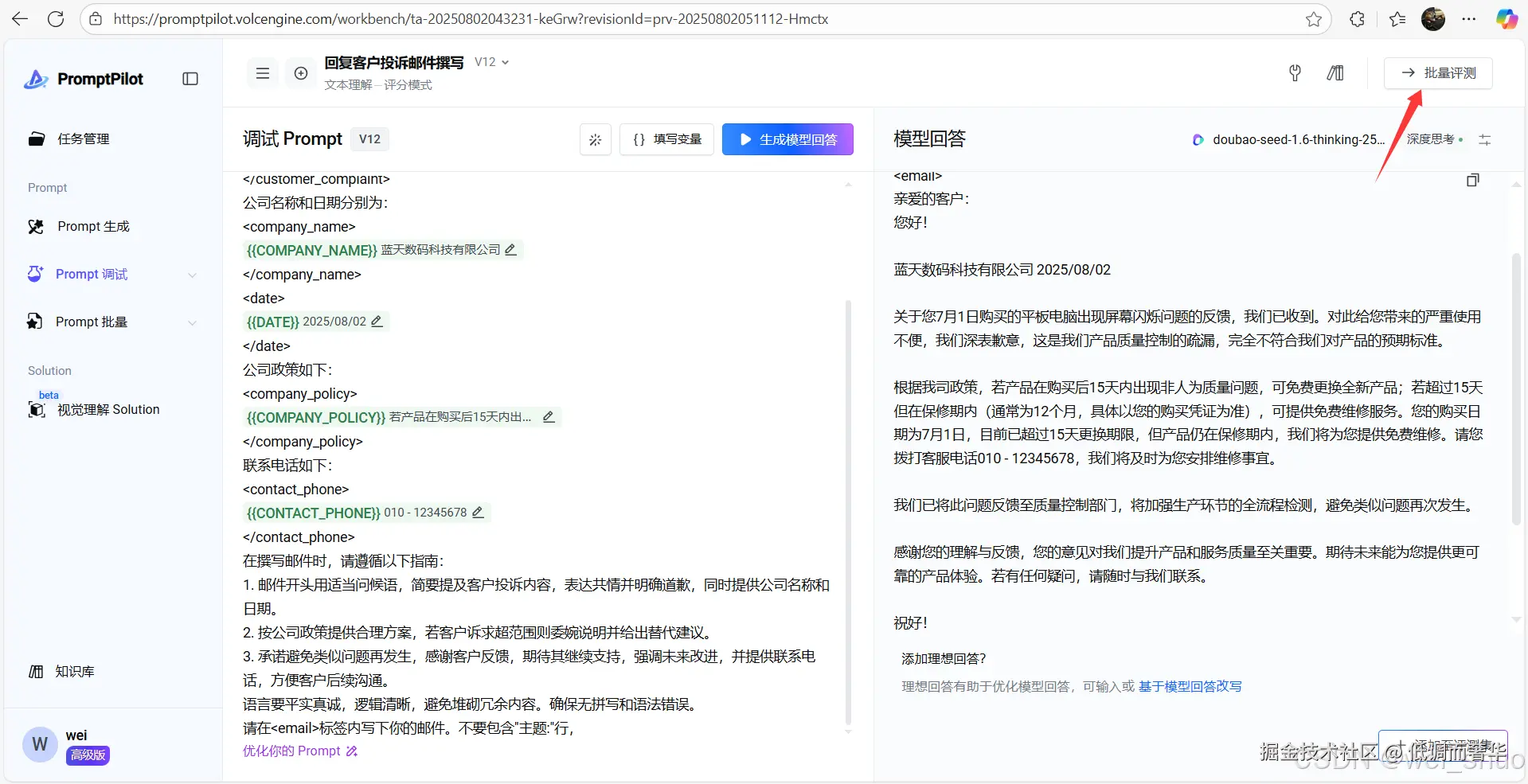Edit the CONTACT_PHONE variable via pencil icon
The image size is (1528, 784).
[x=478, y=513]
